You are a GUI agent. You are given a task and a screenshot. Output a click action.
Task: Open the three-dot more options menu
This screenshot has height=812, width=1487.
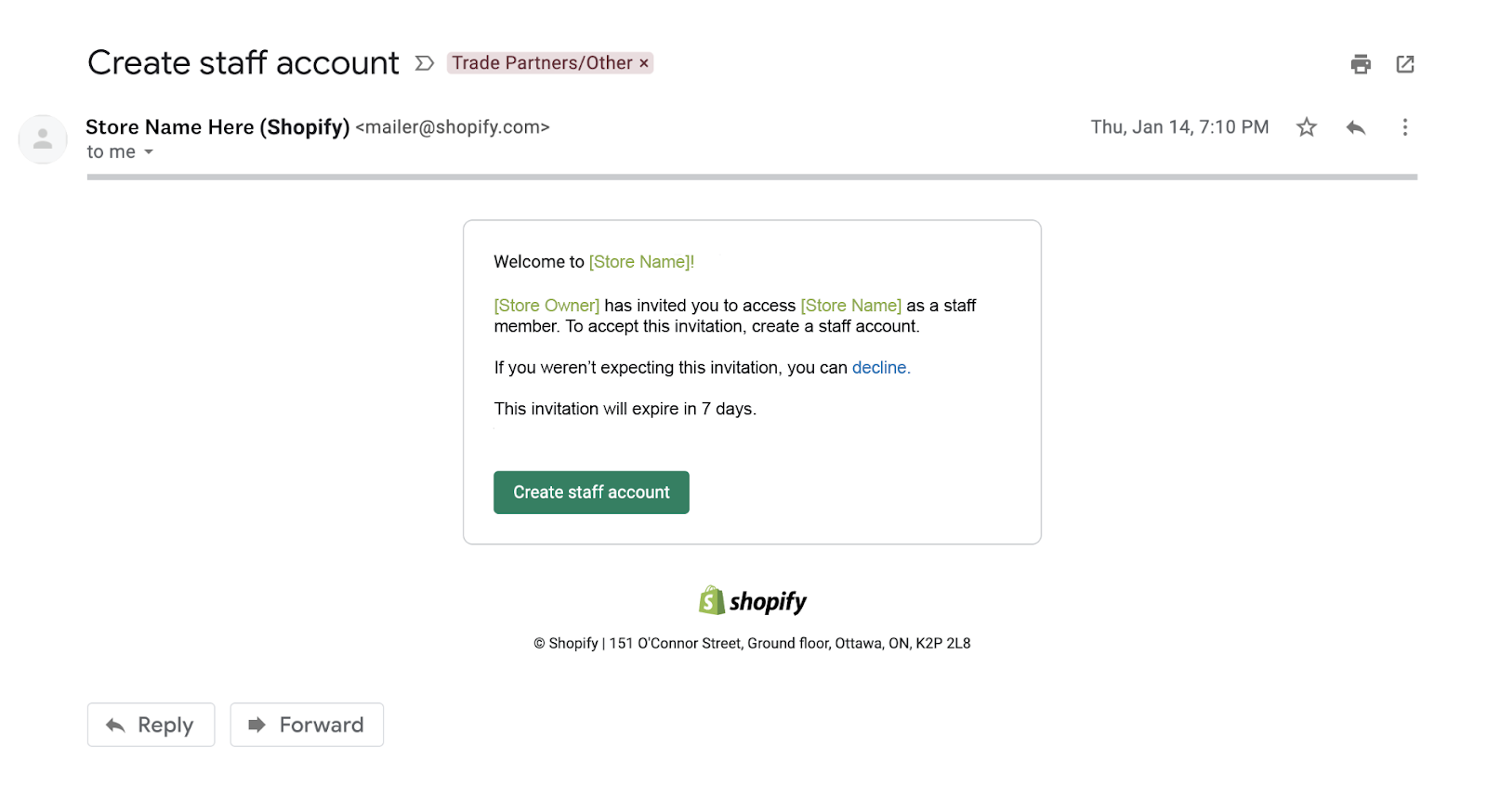tap(1405, 127)
